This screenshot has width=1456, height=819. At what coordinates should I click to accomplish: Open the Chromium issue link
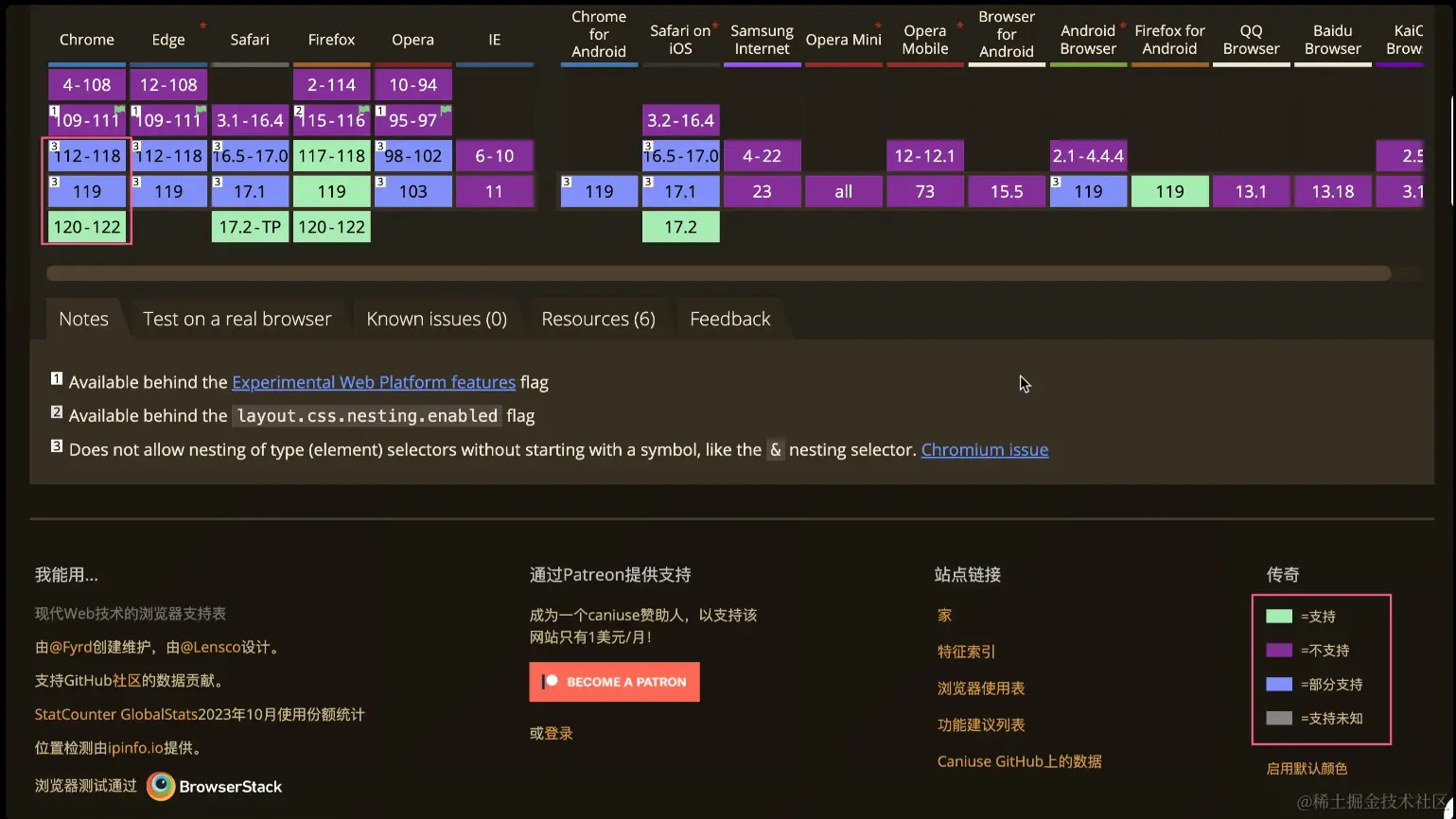click(x=985, y=449)
